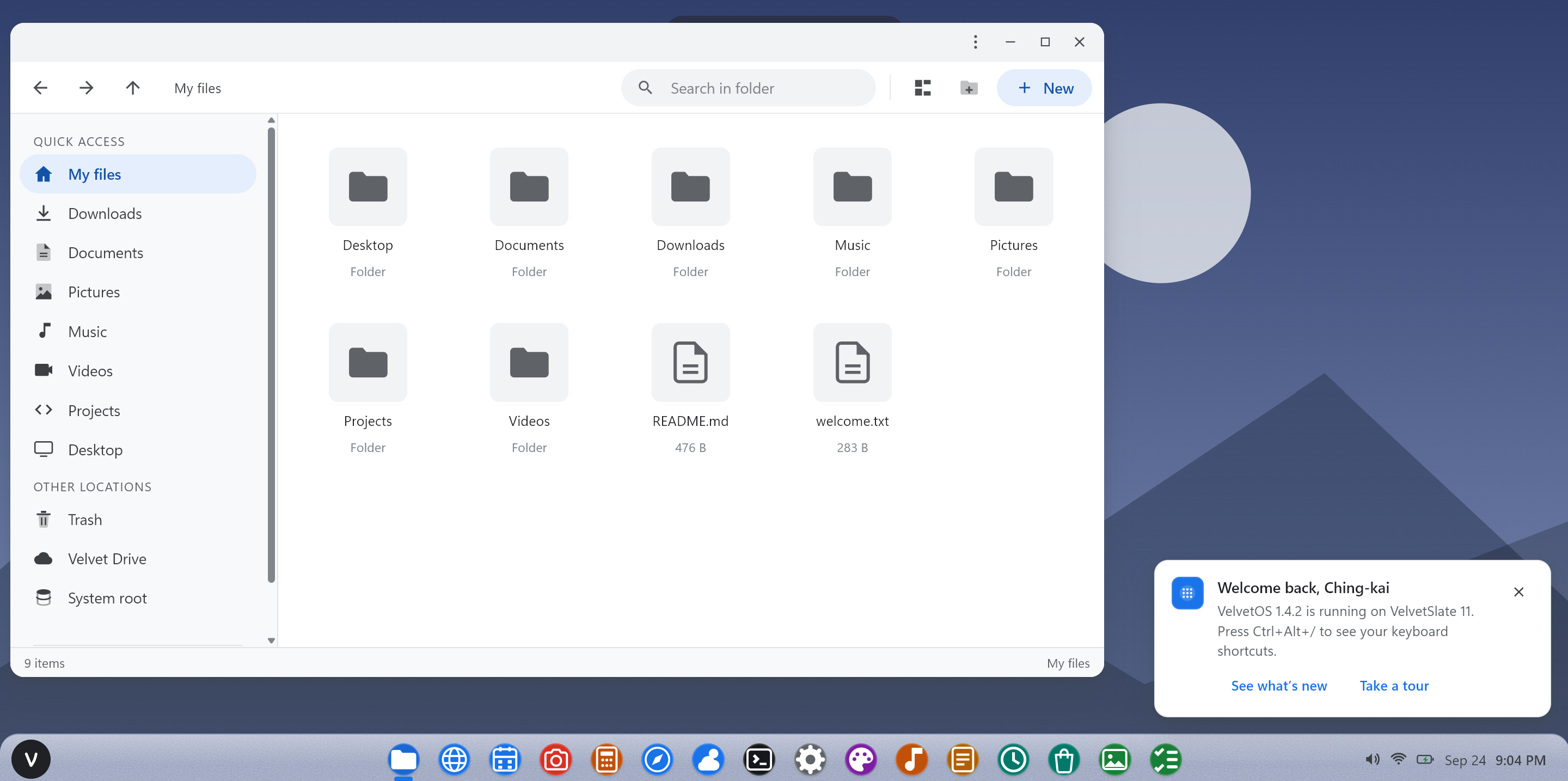Click Take a tour link

click(x=1394, y=686)
